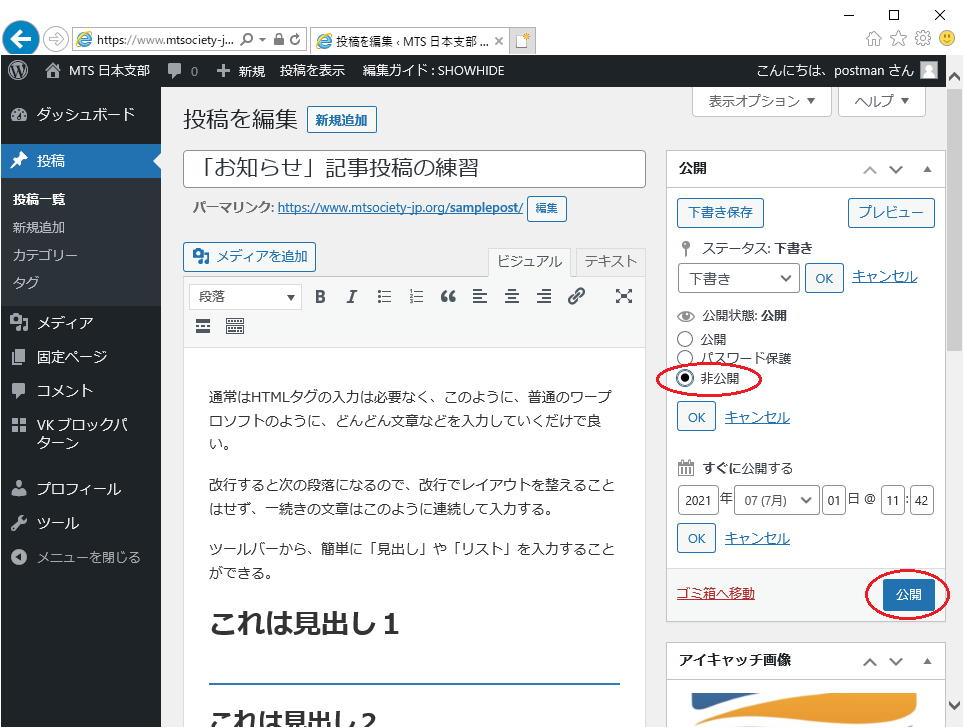Center align the text
Image resolution: width=964 pixels, height=728 pixels.
(512, 296)
